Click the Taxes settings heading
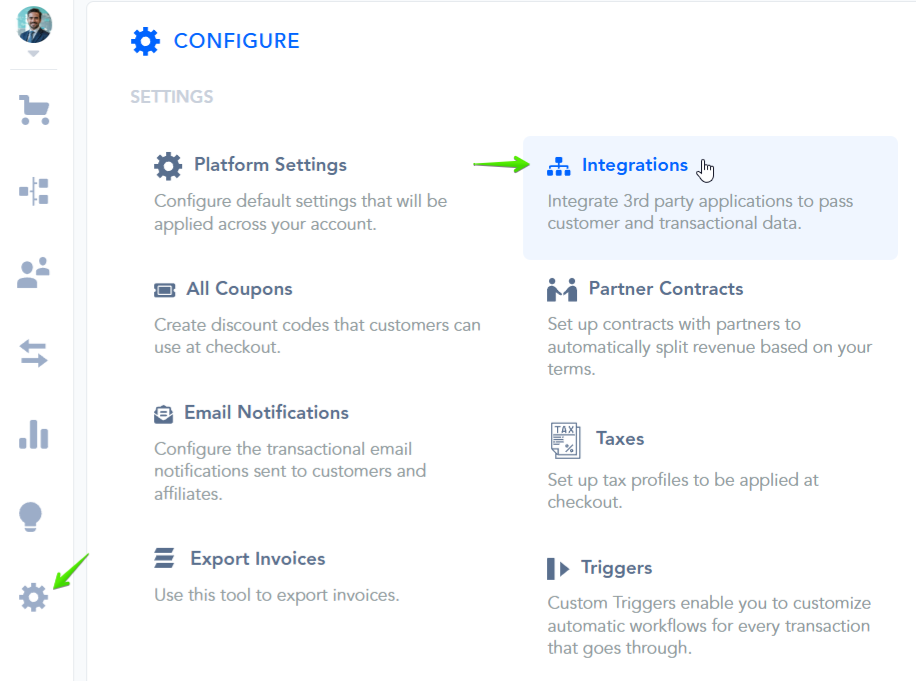 click(x=620, y=439)
